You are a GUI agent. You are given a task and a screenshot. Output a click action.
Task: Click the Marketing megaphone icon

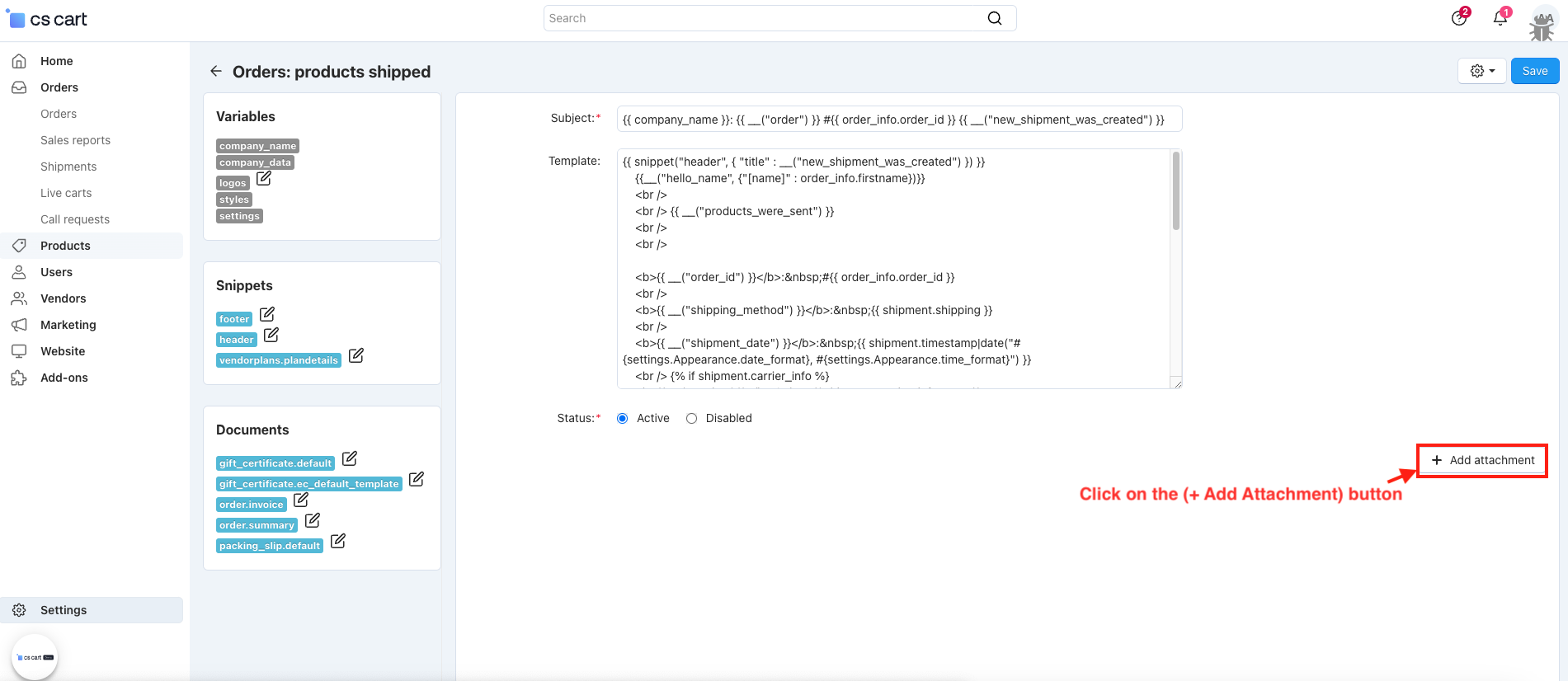19,325
